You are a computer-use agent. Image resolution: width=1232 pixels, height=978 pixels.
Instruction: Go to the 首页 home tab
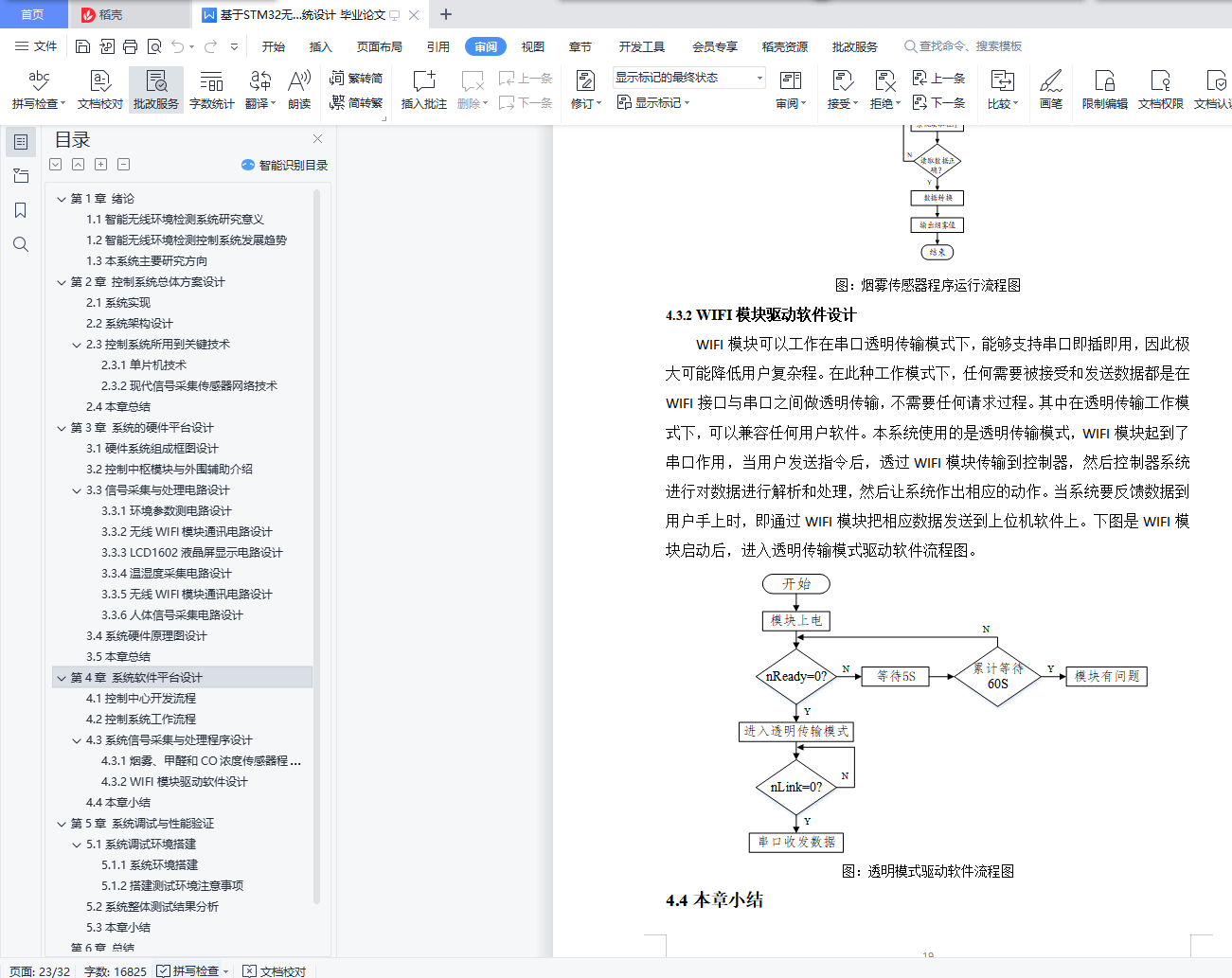[32, 14]
